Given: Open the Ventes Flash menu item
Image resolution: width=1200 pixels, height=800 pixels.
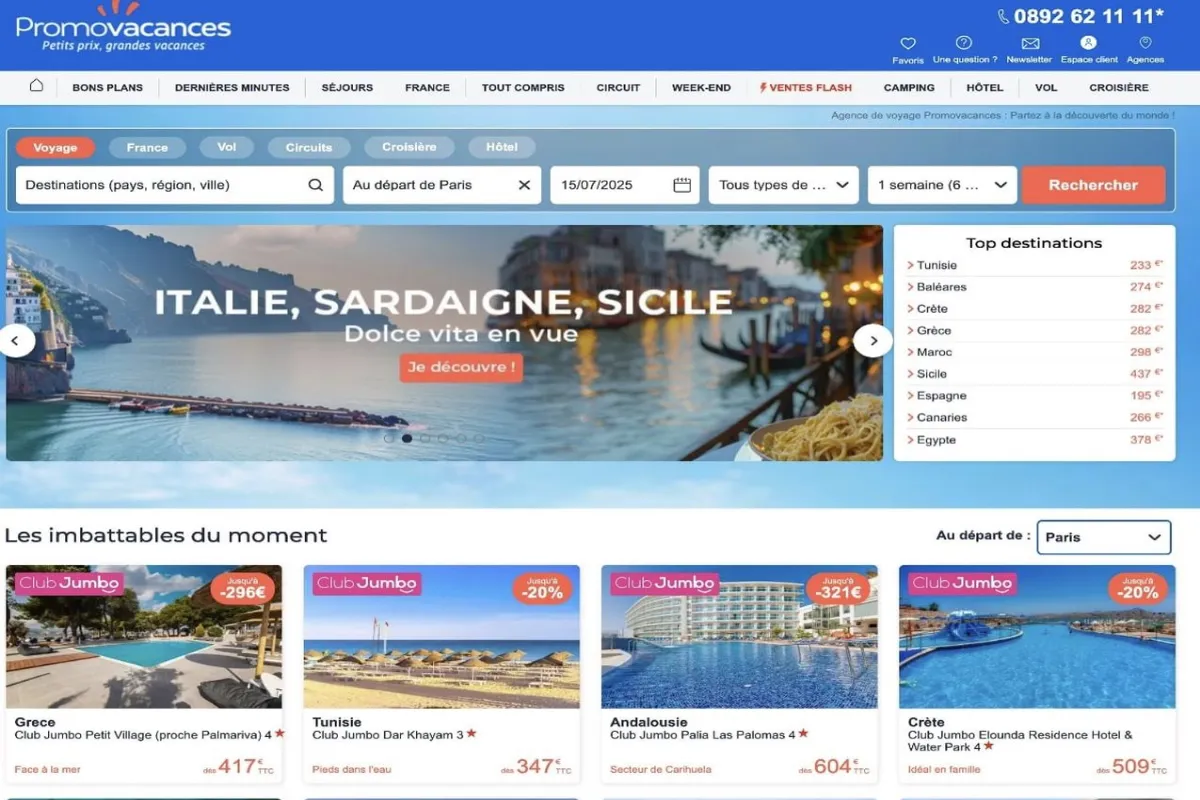Looking at the screenshot, I should (x=806, y=88).
